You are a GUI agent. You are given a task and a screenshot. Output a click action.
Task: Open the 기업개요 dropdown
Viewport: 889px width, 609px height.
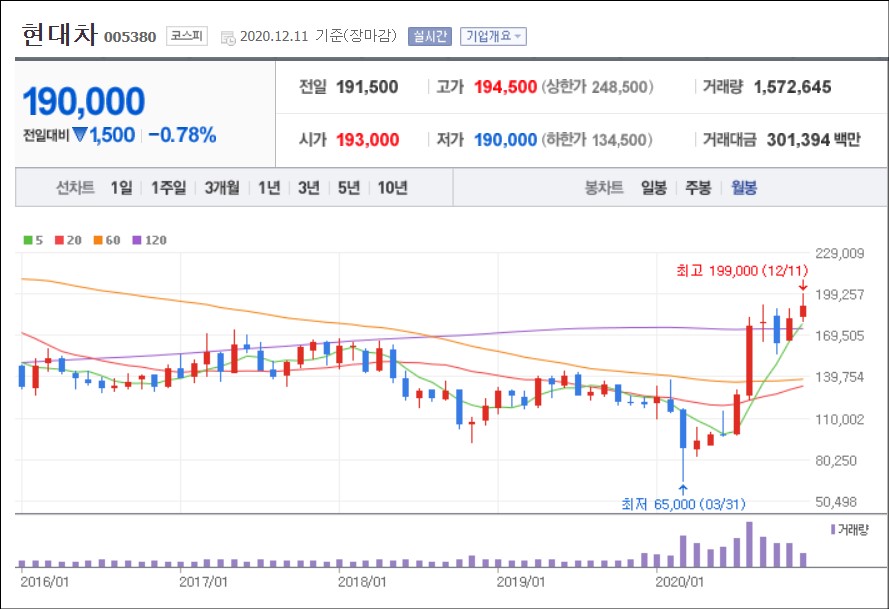(493, 36)
